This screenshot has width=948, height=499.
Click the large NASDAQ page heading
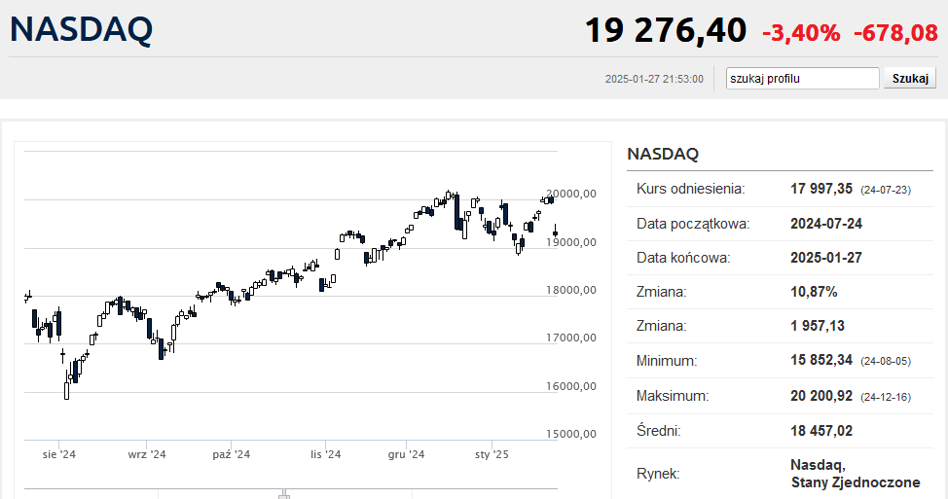tap(81, 29)
